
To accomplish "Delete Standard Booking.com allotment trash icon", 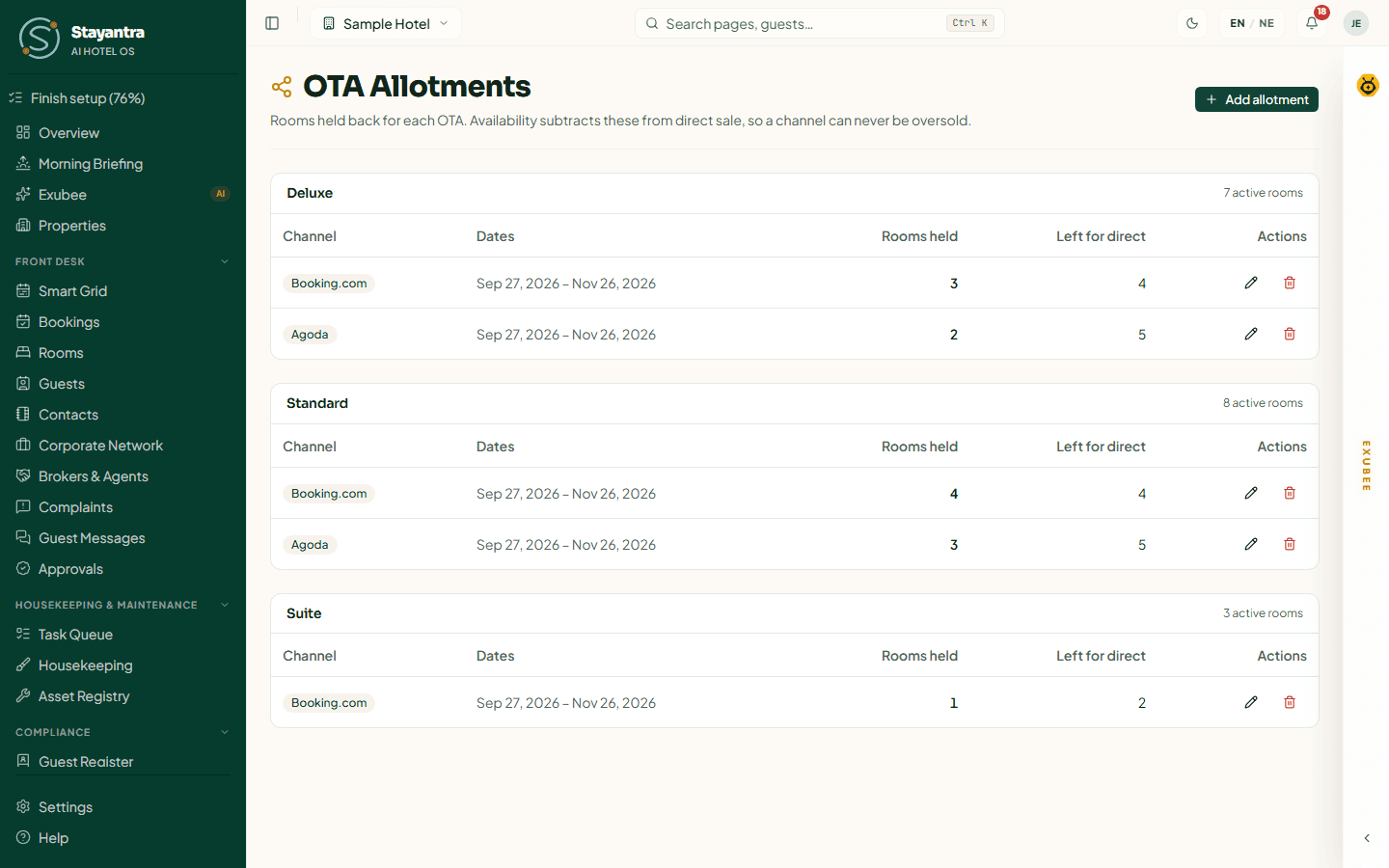I will [x=1290, y=493].
